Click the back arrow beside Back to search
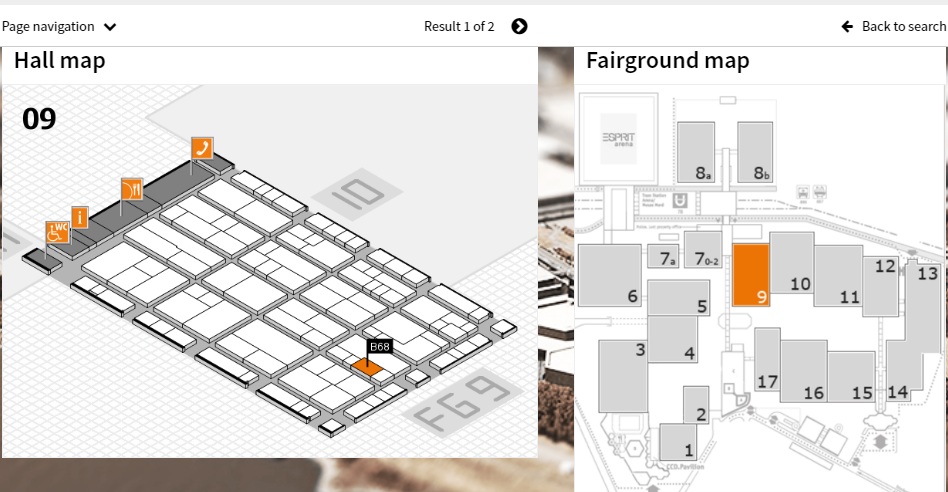 coord(848,26)
